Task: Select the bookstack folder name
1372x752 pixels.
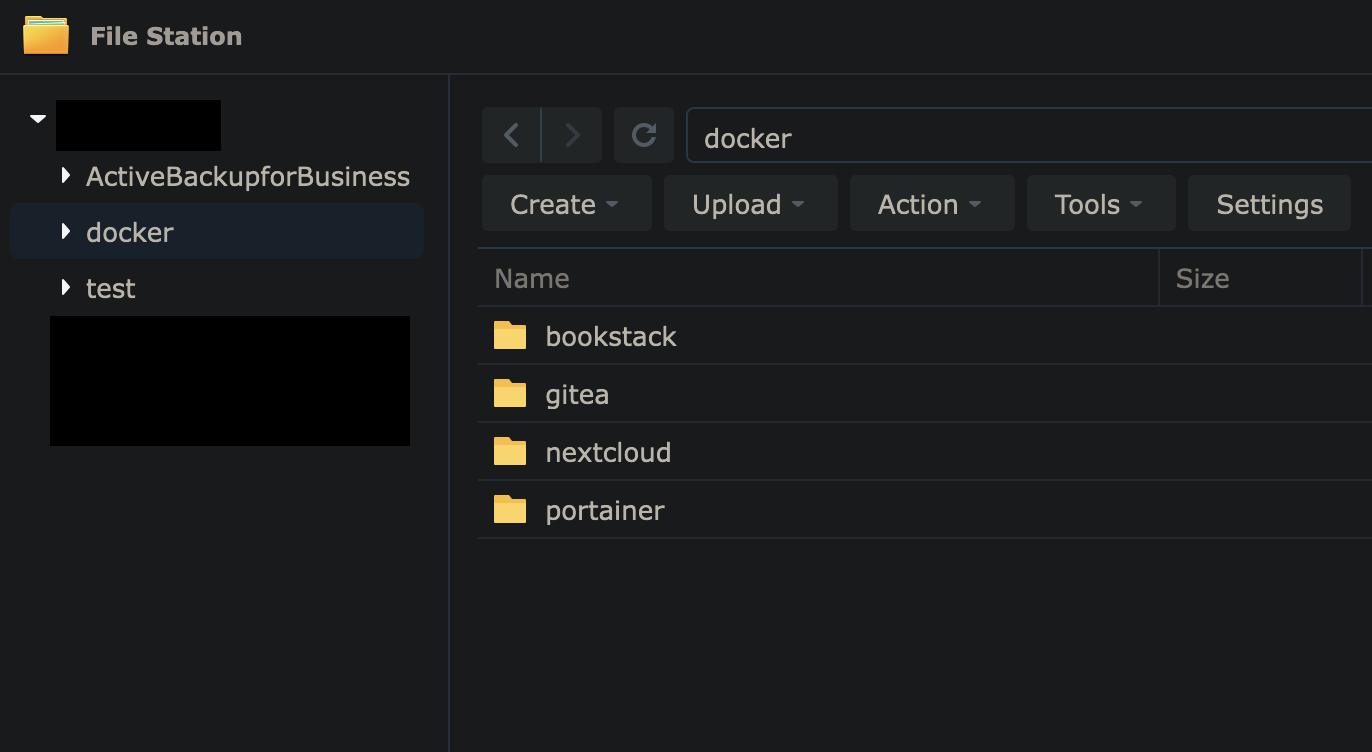Action: click(611, 336)
